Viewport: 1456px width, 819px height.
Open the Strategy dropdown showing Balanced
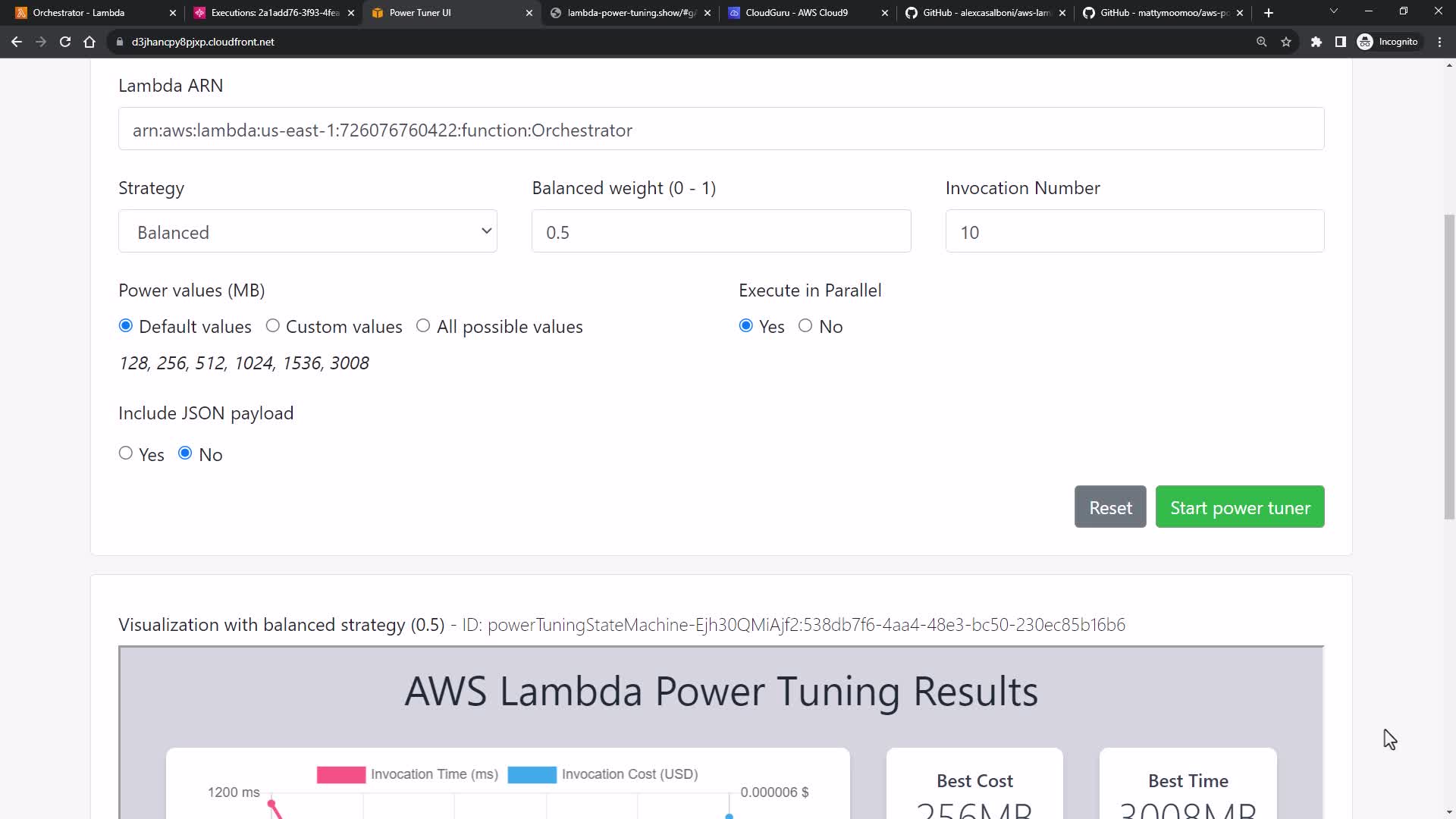coord(308,231)
